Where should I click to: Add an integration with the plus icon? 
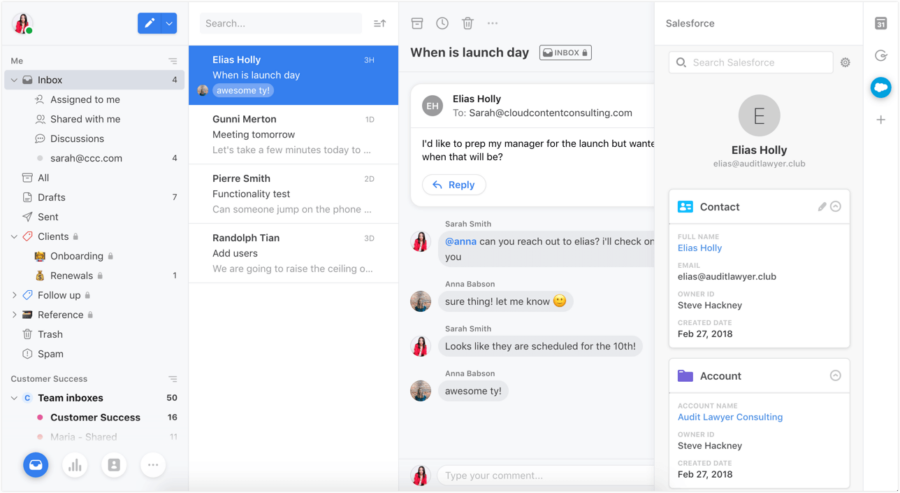coord(881,120)
